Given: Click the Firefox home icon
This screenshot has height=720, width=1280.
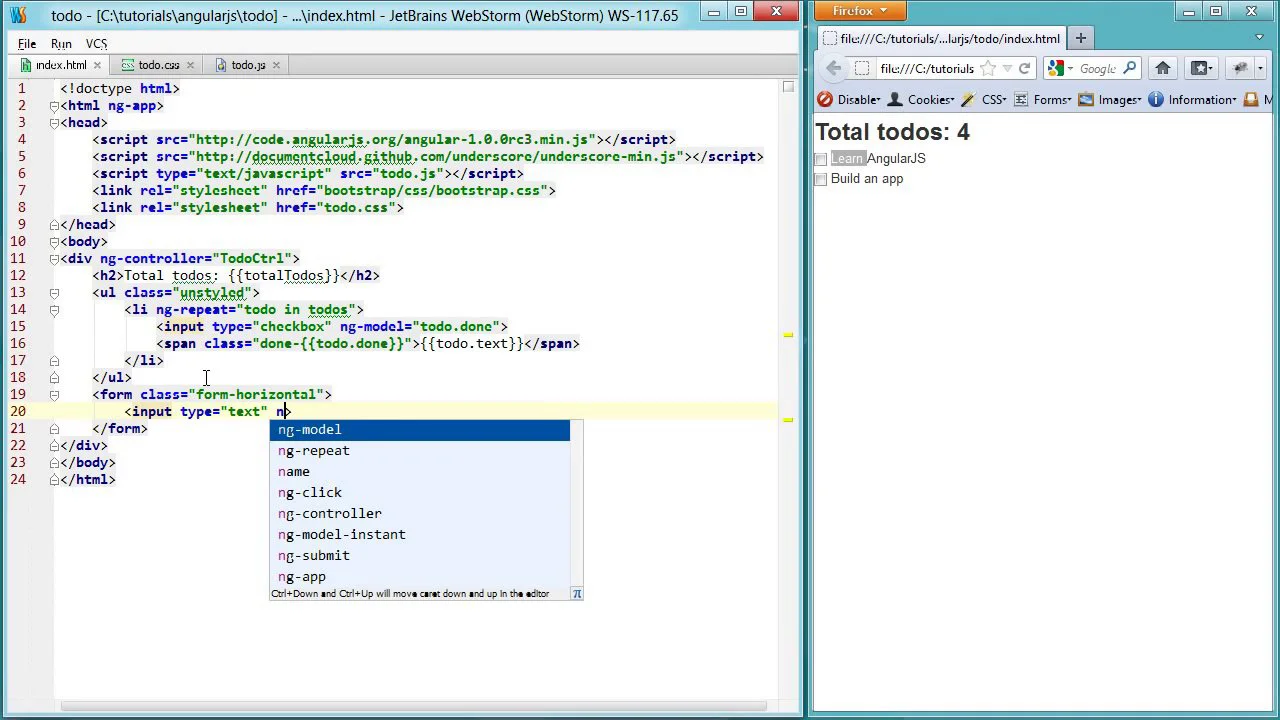Looking at the screenshot, I should (1162, 68).
